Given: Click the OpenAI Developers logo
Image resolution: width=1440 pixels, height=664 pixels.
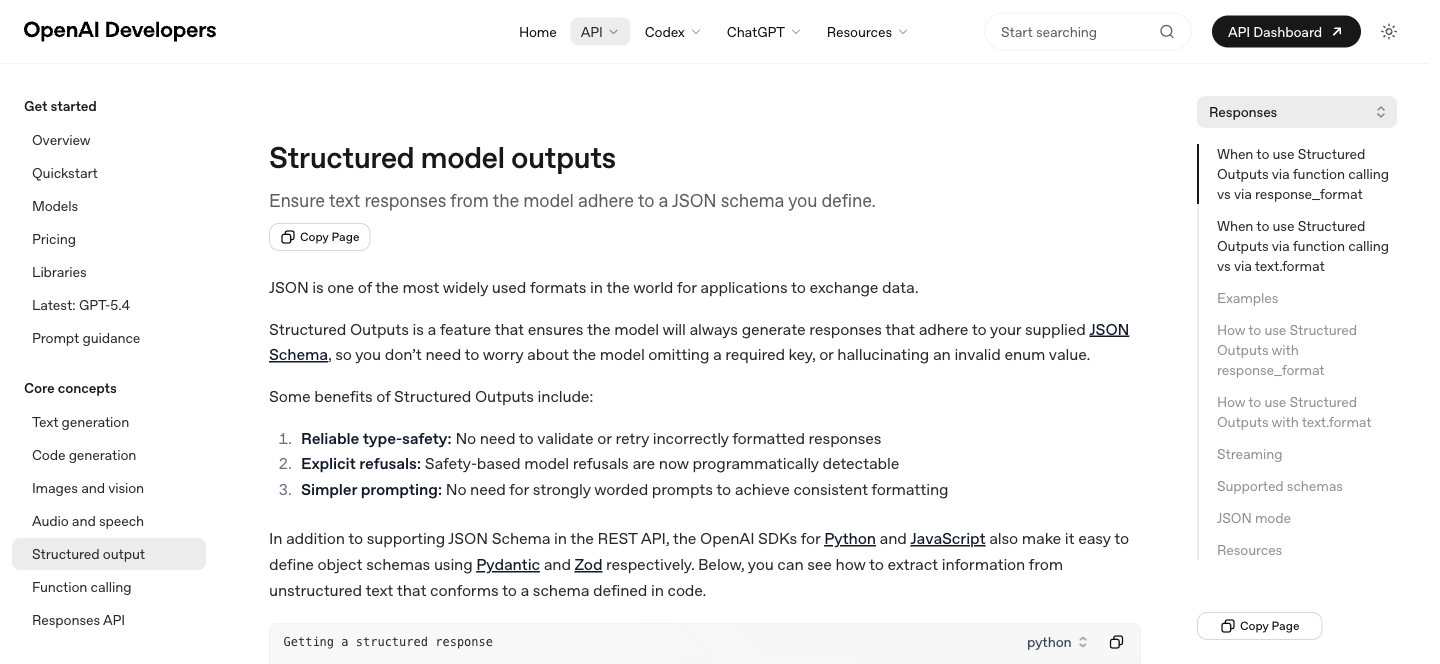Looking at the screenshot, I should pyautogui.click(x=120, y=30).
